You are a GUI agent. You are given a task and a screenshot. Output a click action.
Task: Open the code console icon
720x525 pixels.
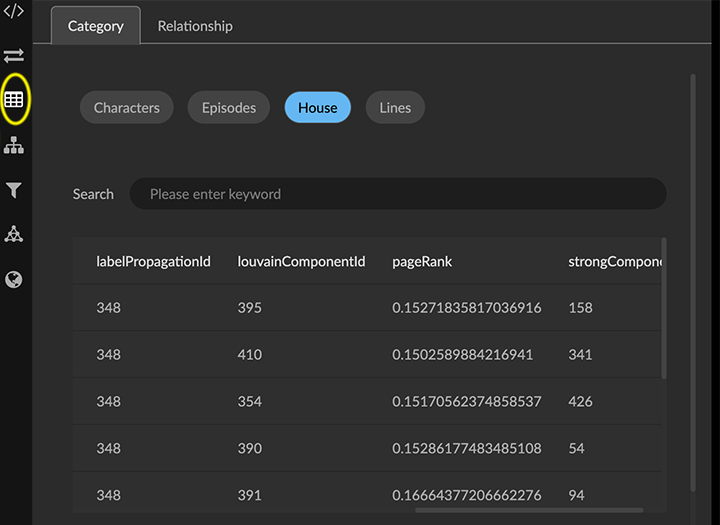[x=13, y=11]
